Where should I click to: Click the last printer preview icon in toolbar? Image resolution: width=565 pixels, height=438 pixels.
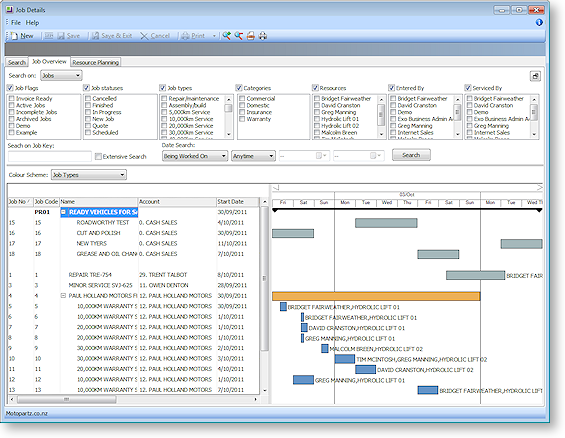point(263,35)
